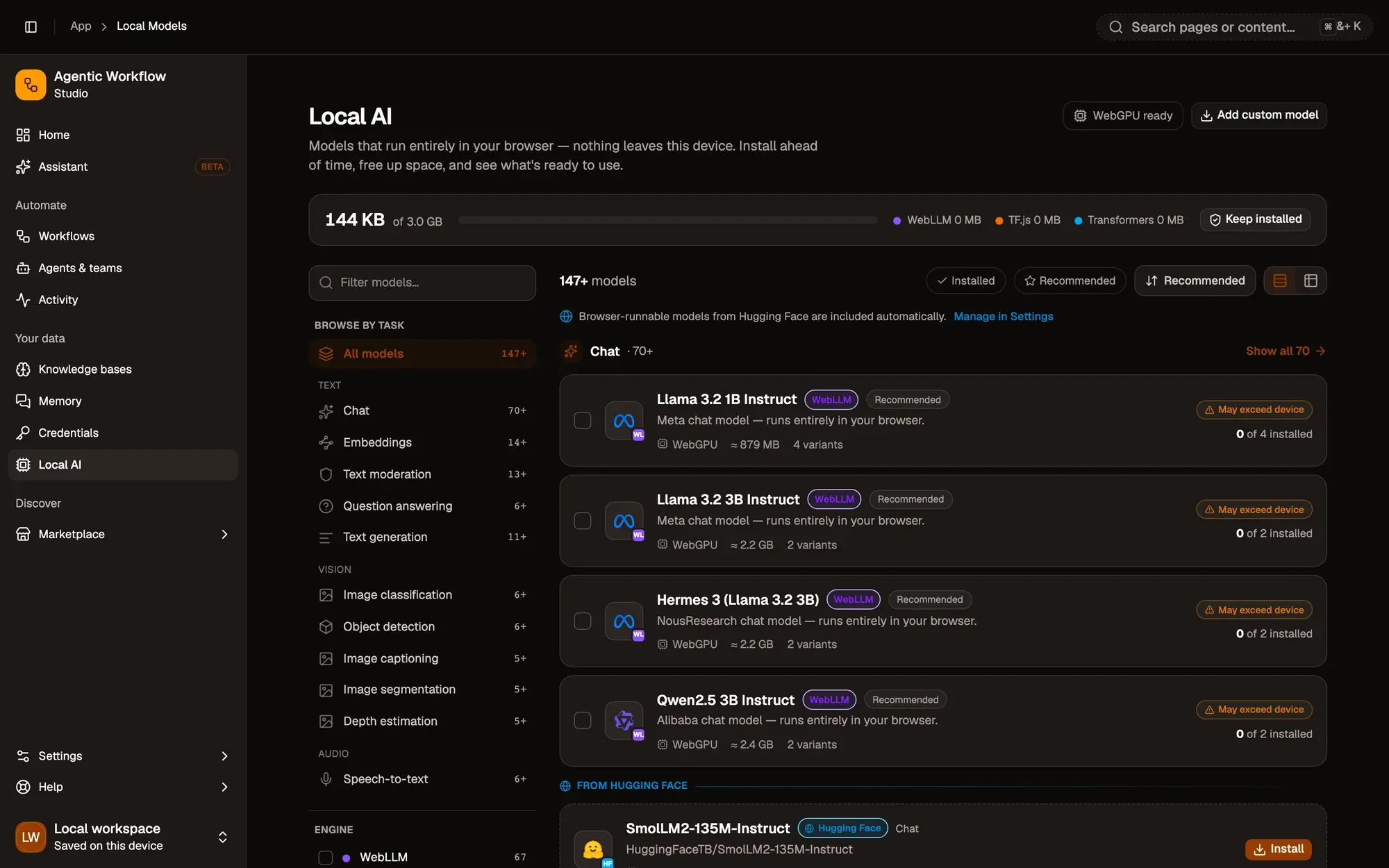1389x868 pixels.
Task: Expand the Settings submenu
Action: coord(224,756)
